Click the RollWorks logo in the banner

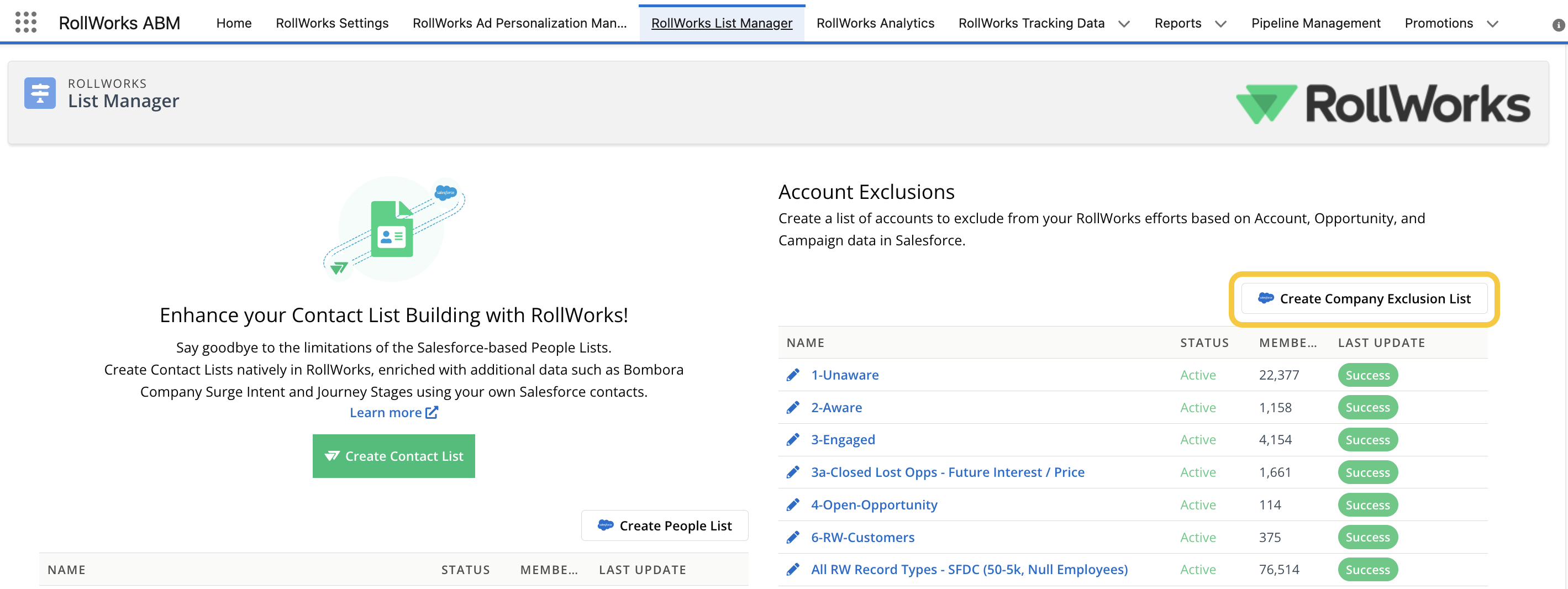(x=1382, y=104)
